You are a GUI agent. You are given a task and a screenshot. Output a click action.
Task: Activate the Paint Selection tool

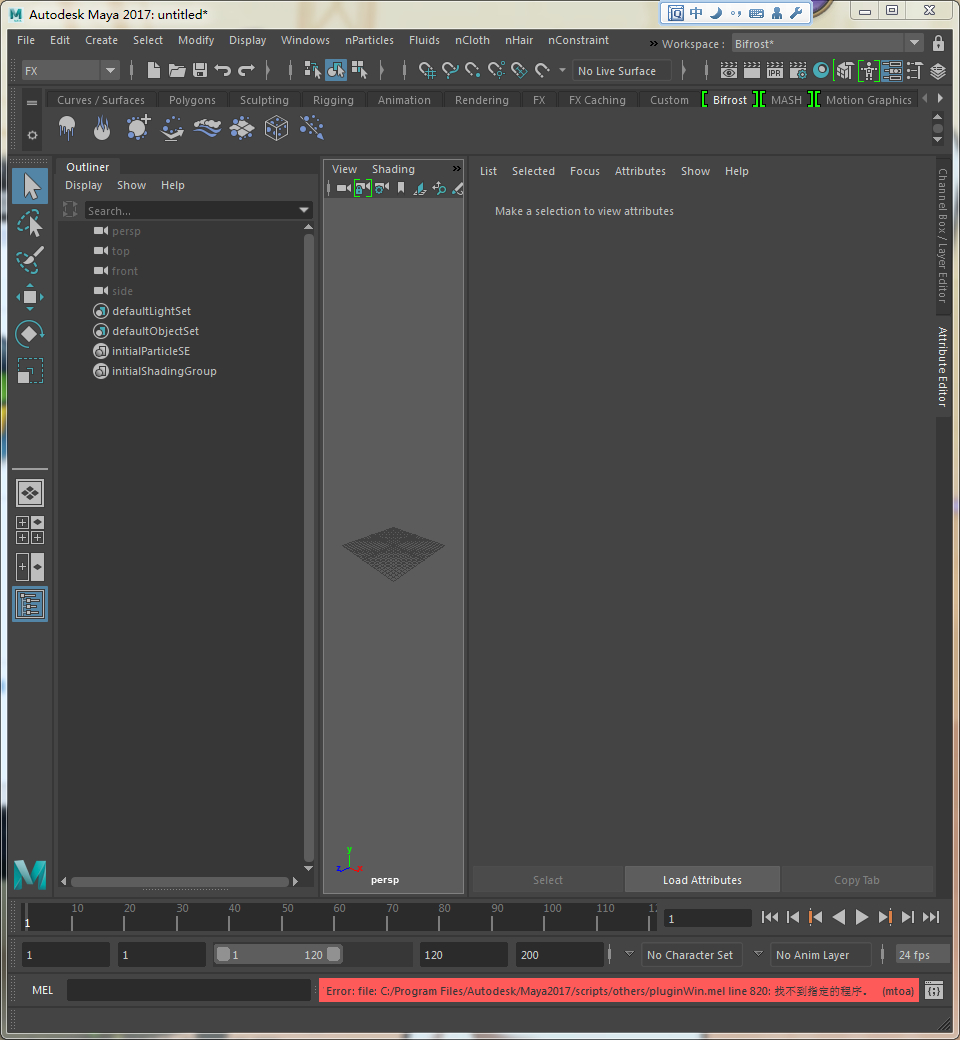point(30,260)
